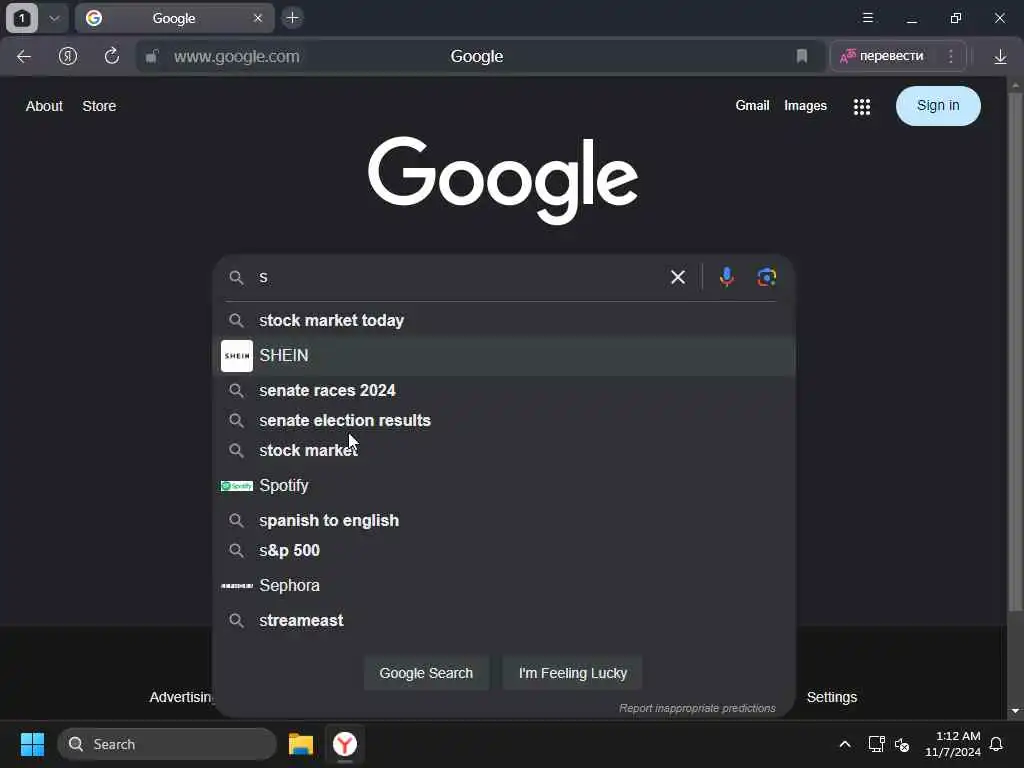Expand the tab list chevron
1024x768 pixels.
tap(54, 18)
